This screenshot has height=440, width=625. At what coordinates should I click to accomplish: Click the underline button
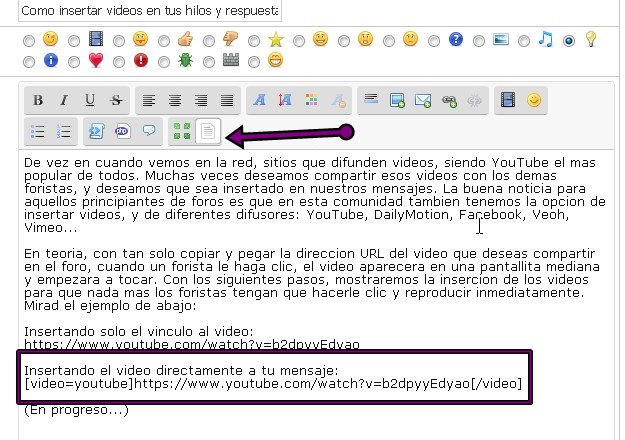point(90,100)
